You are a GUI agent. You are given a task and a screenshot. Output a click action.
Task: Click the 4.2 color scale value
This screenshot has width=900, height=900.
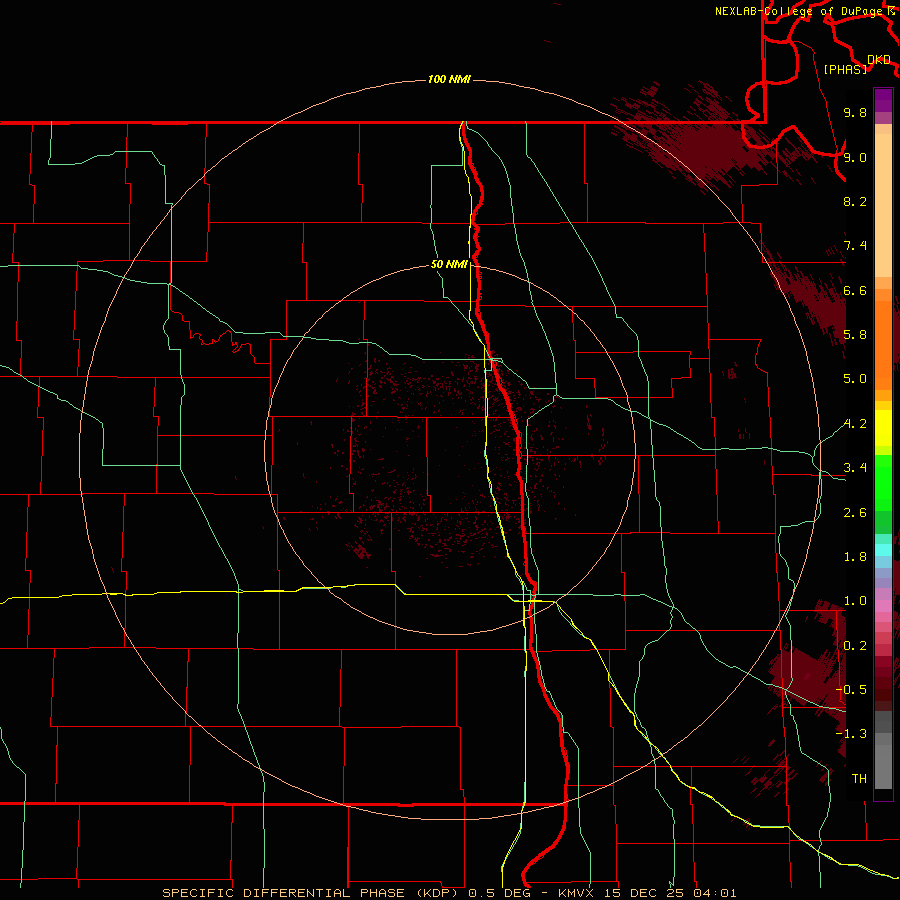855,424
